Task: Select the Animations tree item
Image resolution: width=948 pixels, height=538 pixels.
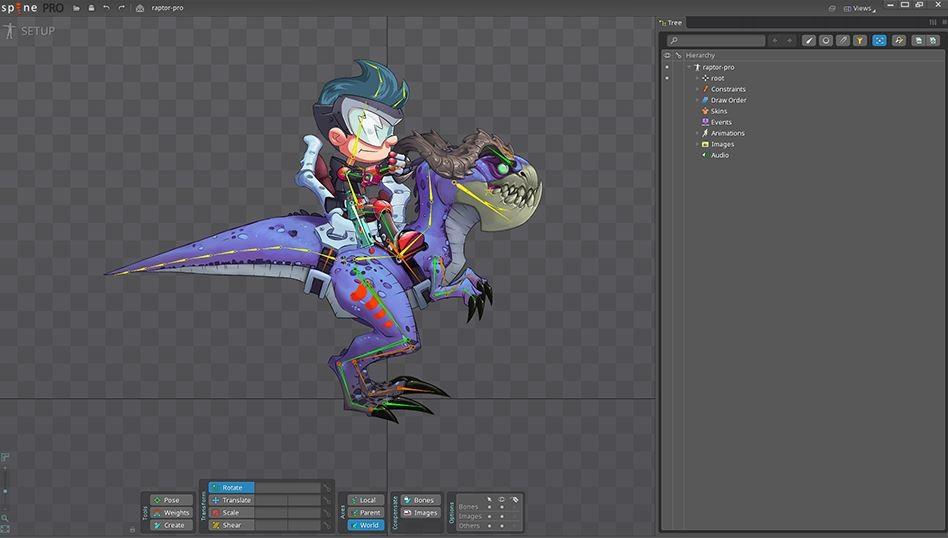Action: 727,133
